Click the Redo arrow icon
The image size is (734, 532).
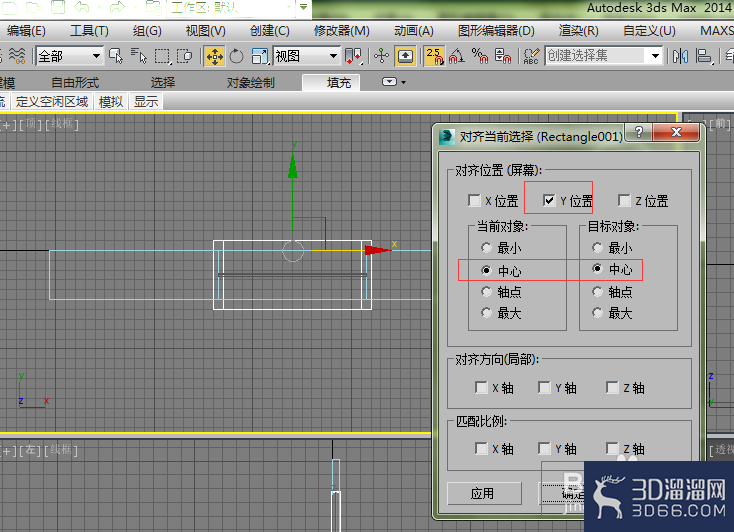[117, 7]
